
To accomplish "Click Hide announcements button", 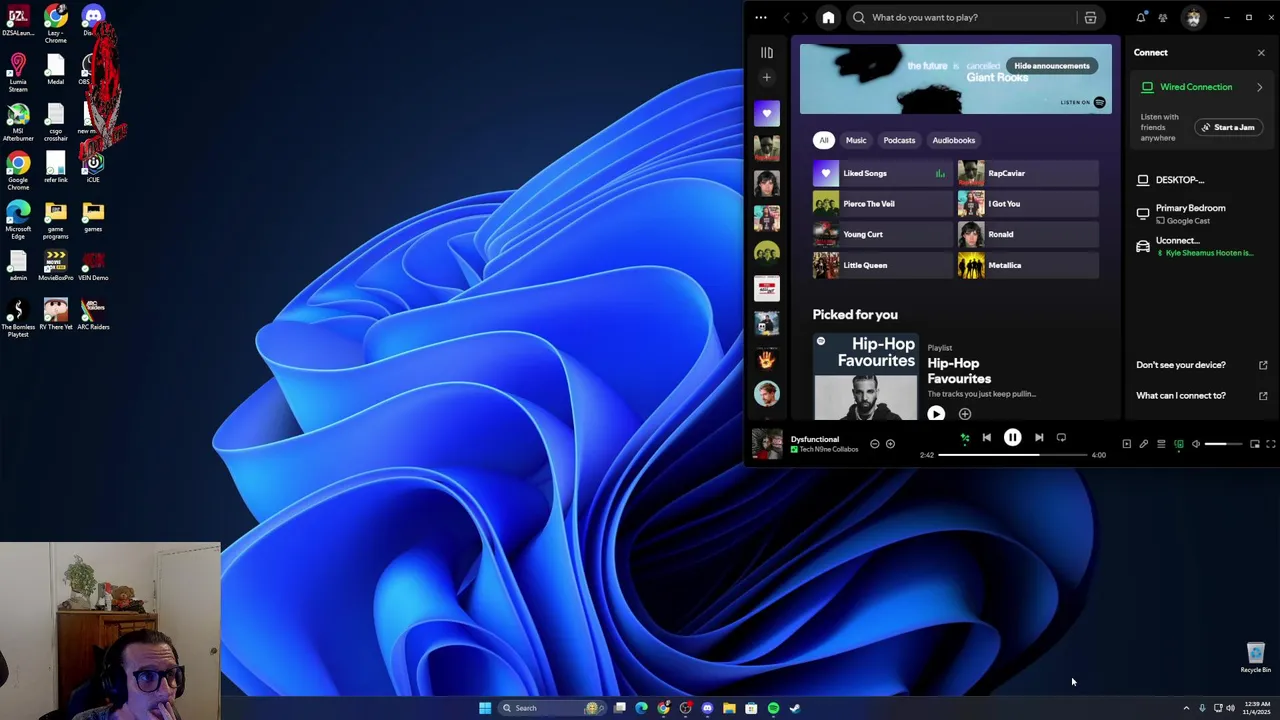I will (x=1052, y=66).
